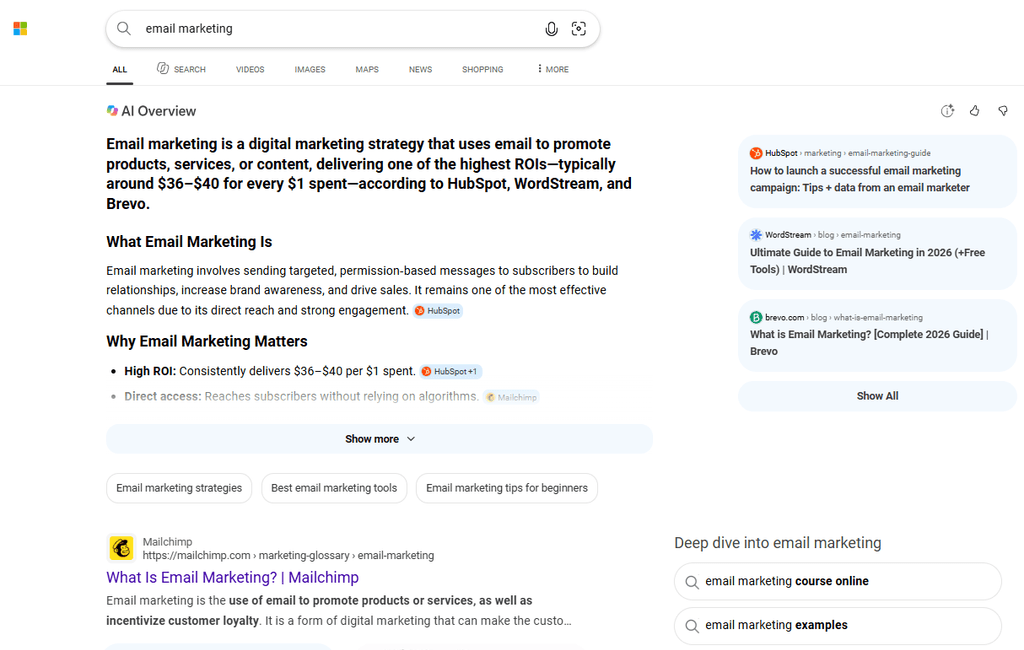Click the AI Overview Copilot logo
Screen dimensions: 1024x650
pyautogui.click(x=112, y=111)
